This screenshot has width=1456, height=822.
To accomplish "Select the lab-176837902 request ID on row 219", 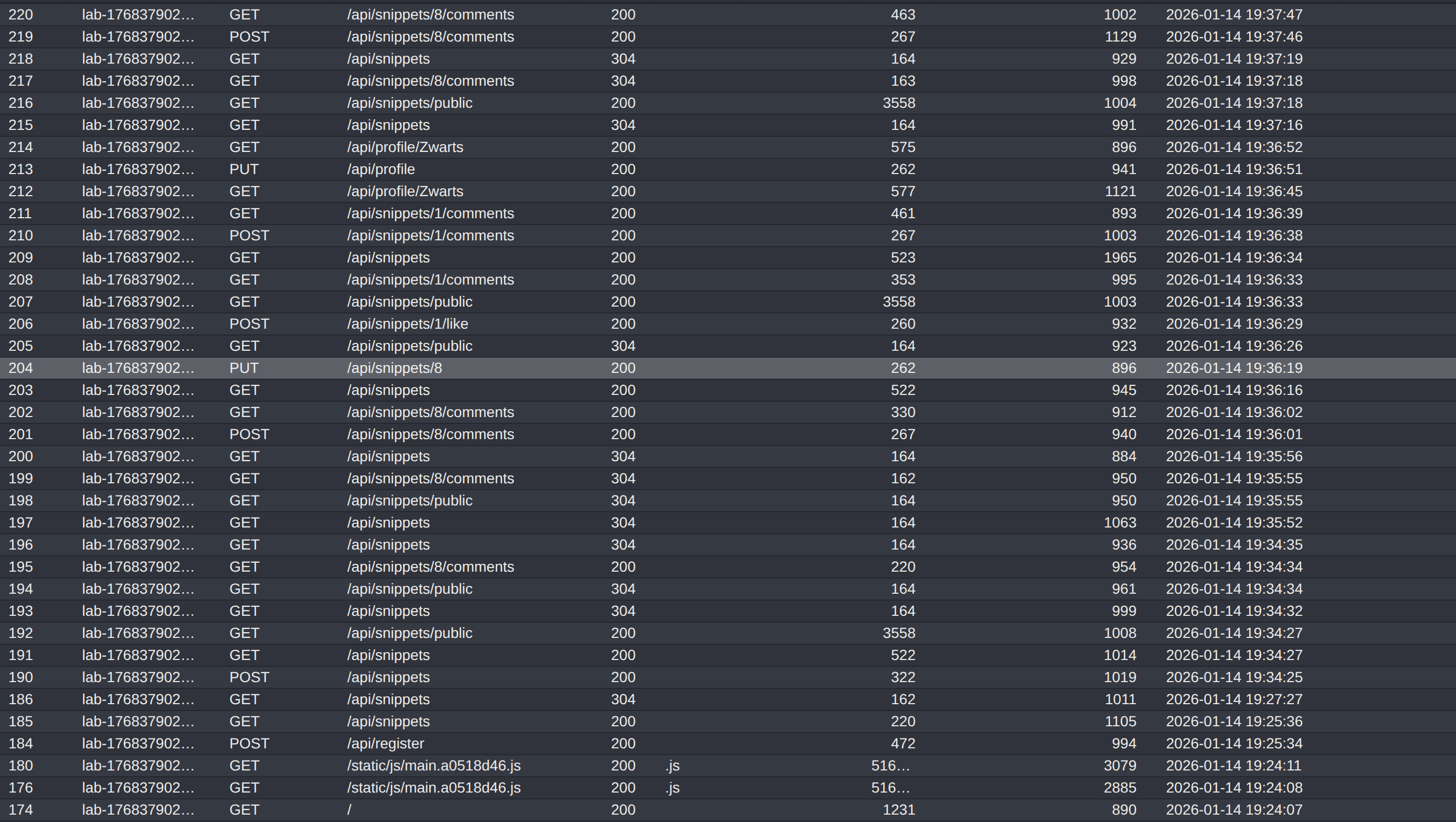I will click(138, 36).
